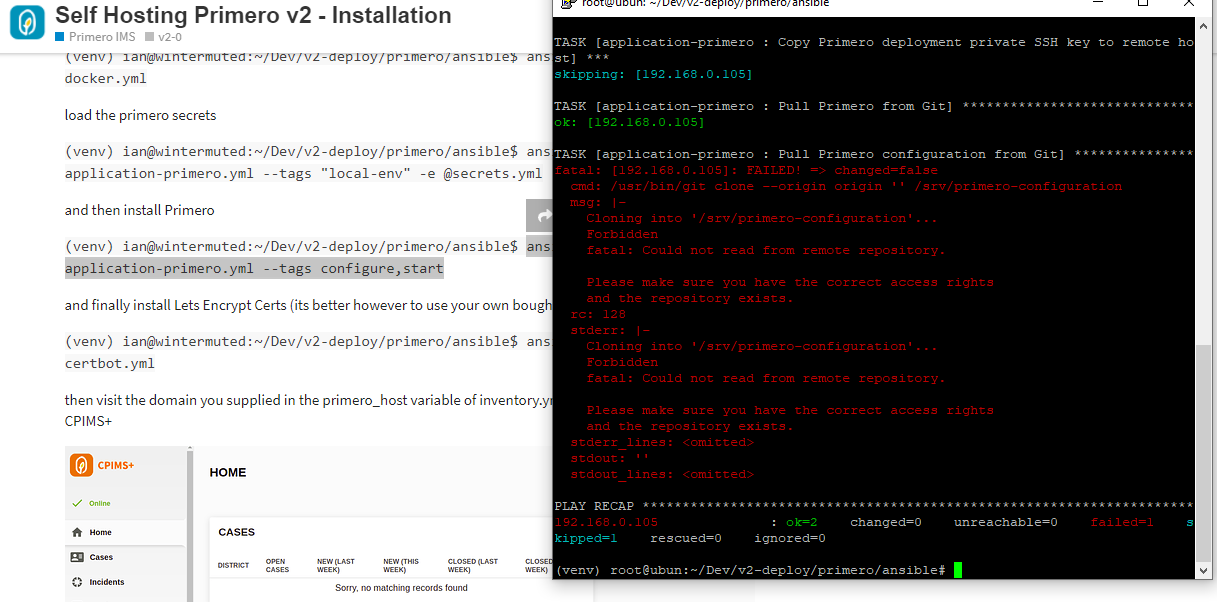
Task: Click the "fatal: [192.168.0.105]: FAILED!" line
Action: [746, 170]
